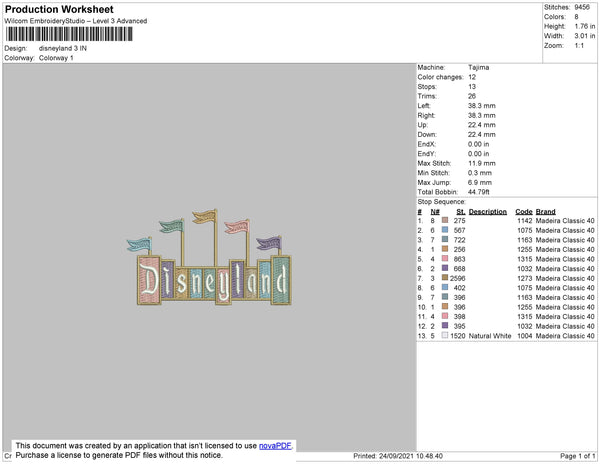Image resolution: width=600 pixels, height=464 pixels.
Task: Click the Page 1 of 1 indicator
Action: (577, 456)
